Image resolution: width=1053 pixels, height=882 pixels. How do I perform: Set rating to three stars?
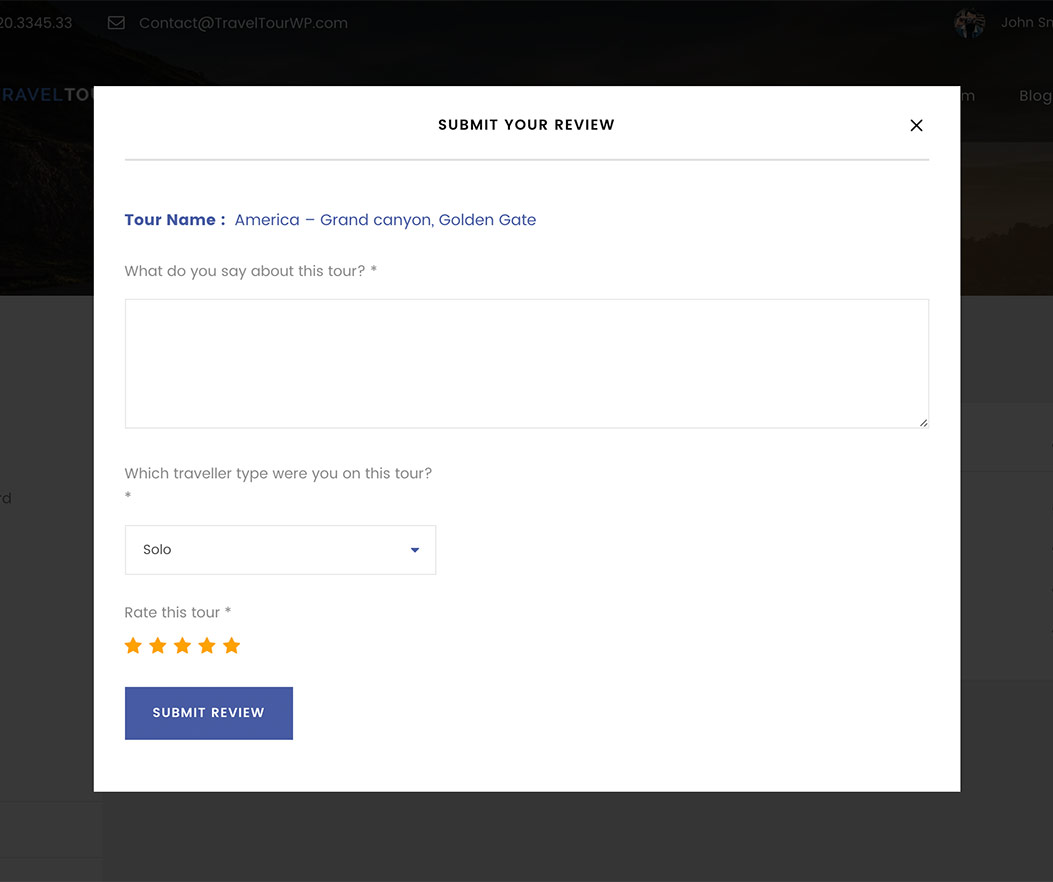tap(182, 646)
